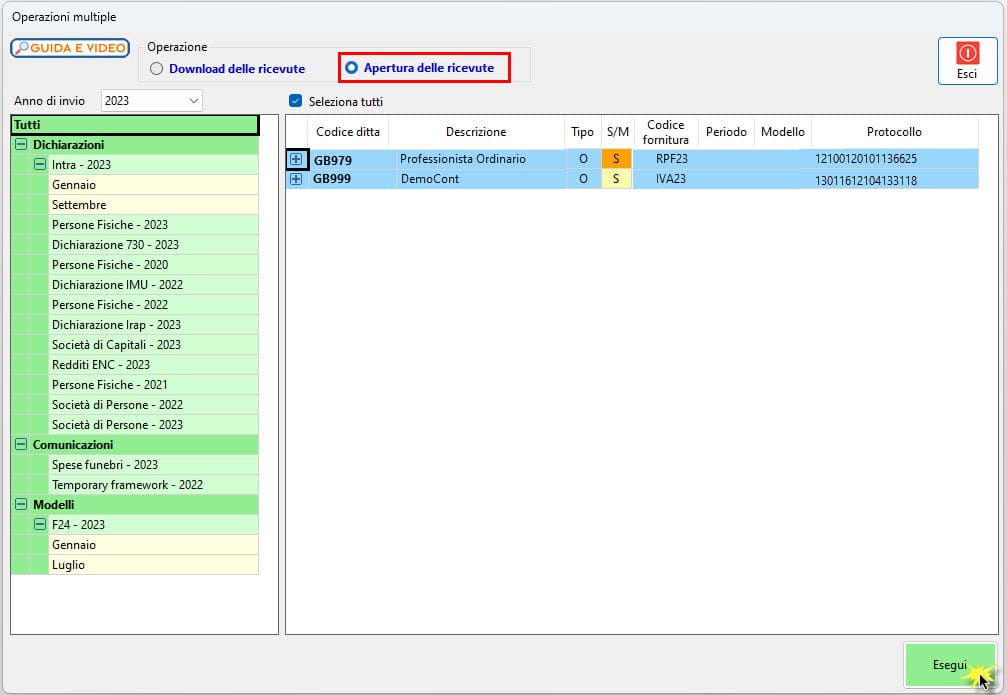Collapse the Intra - 2023 node
The height and width of the screenshot is (695, 1007).
pyautogui.click(x=40, y=165)
